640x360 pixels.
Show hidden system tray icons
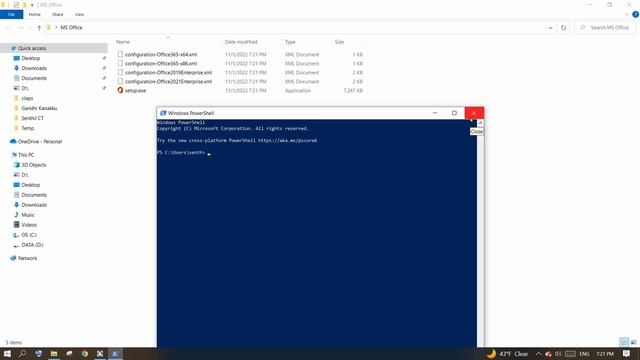click(x=538, y=354)
